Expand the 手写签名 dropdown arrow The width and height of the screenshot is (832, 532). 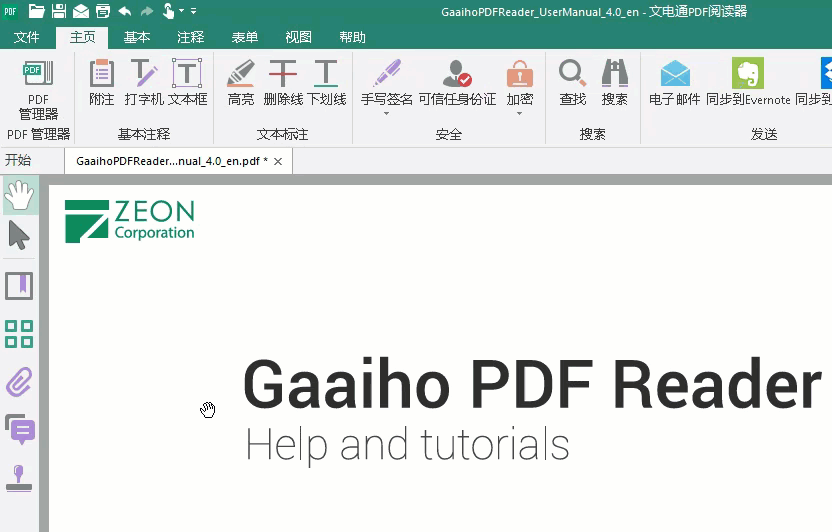(x=386, y=114)
